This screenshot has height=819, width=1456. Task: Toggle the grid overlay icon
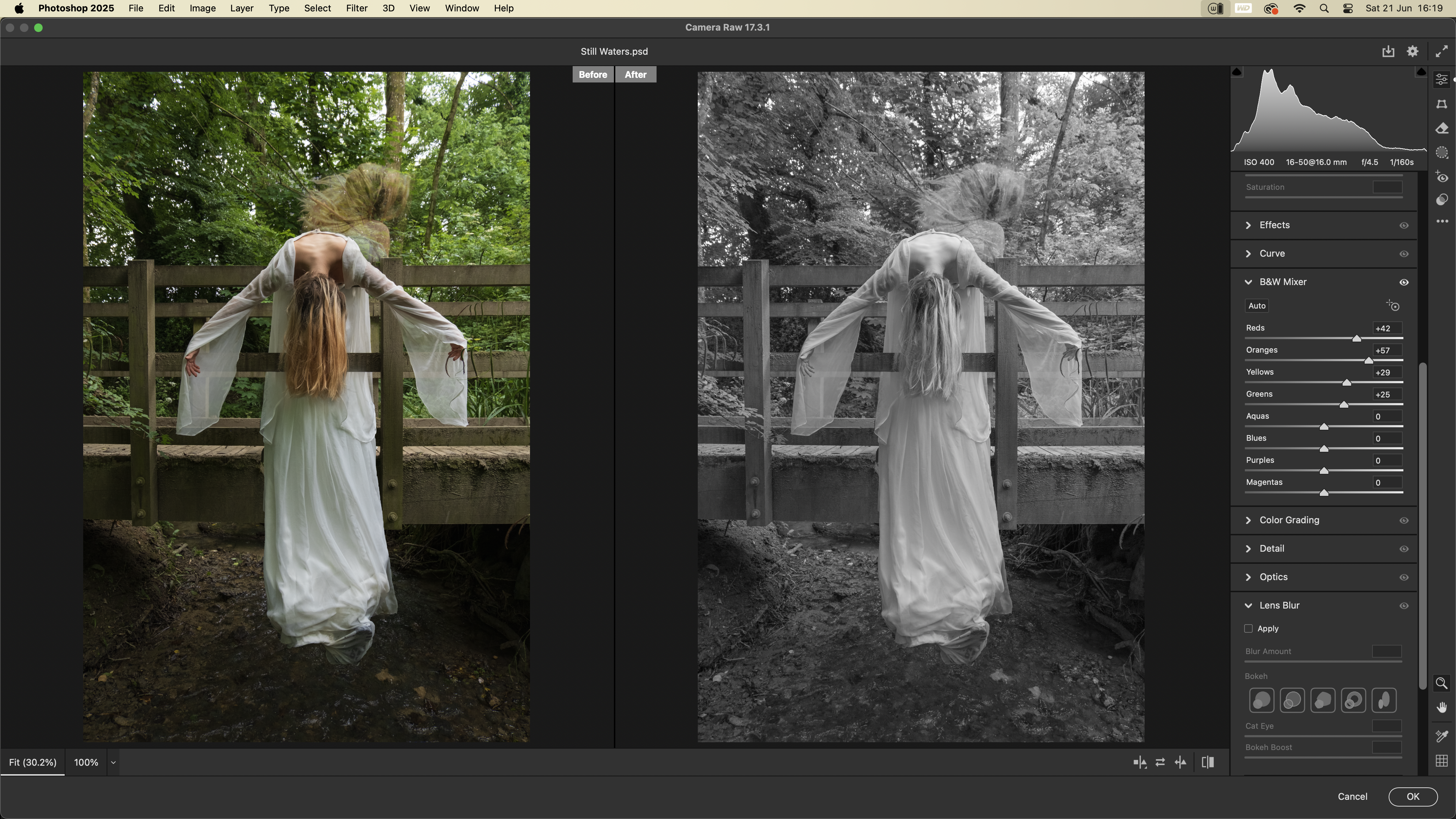point(1442,761)
